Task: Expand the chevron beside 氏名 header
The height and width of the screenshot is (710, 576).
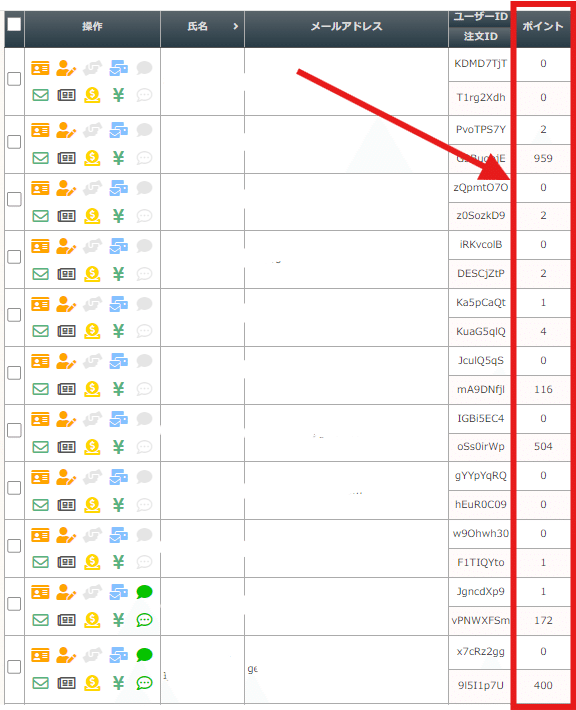Action: 235,27
